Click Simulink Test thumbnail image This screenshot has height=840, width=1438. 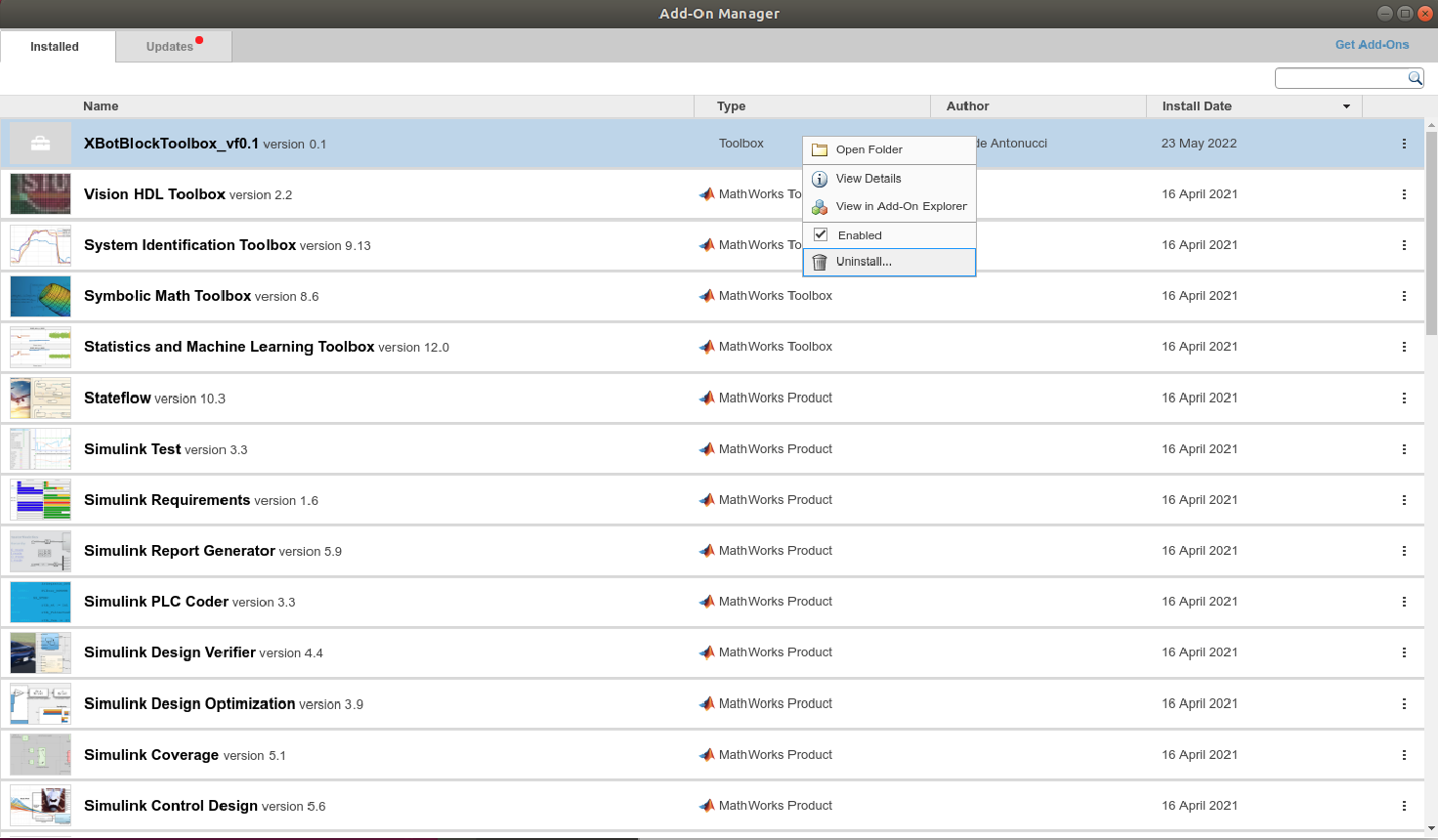pyautogui.click(x=40, y=449)
